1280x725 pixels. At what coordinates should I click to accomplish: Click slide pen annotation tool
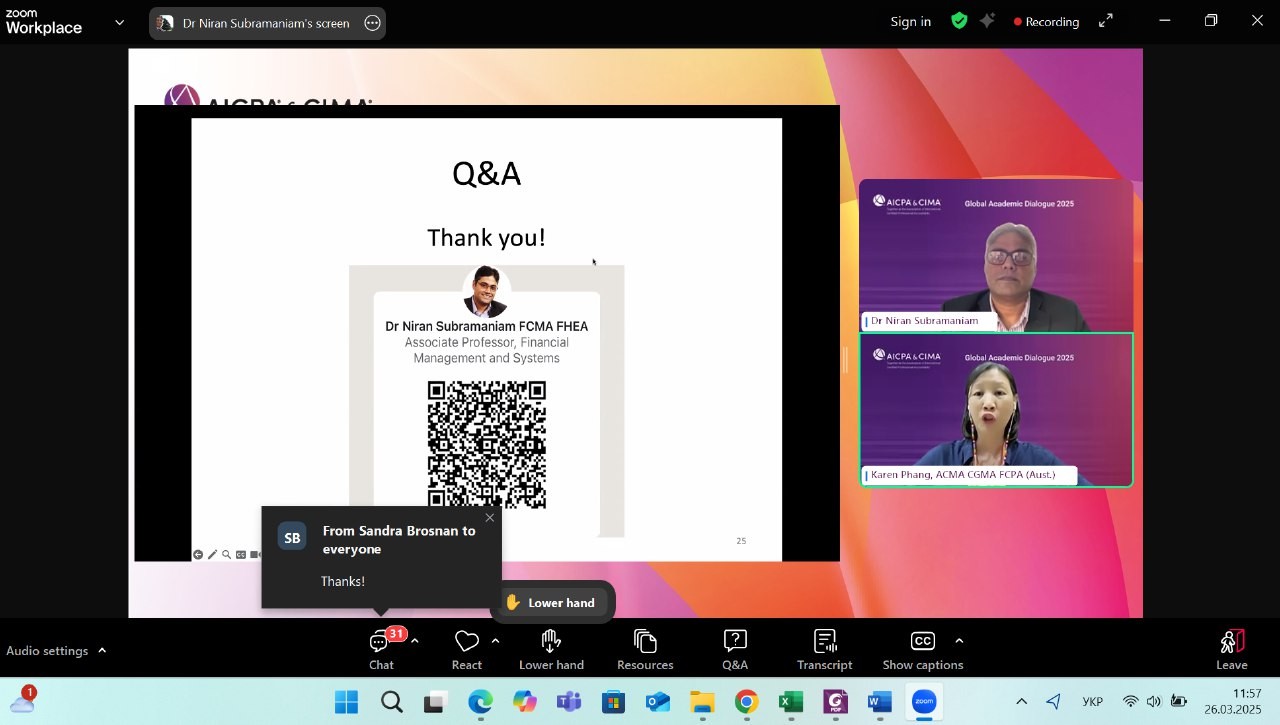pos(212,554)
